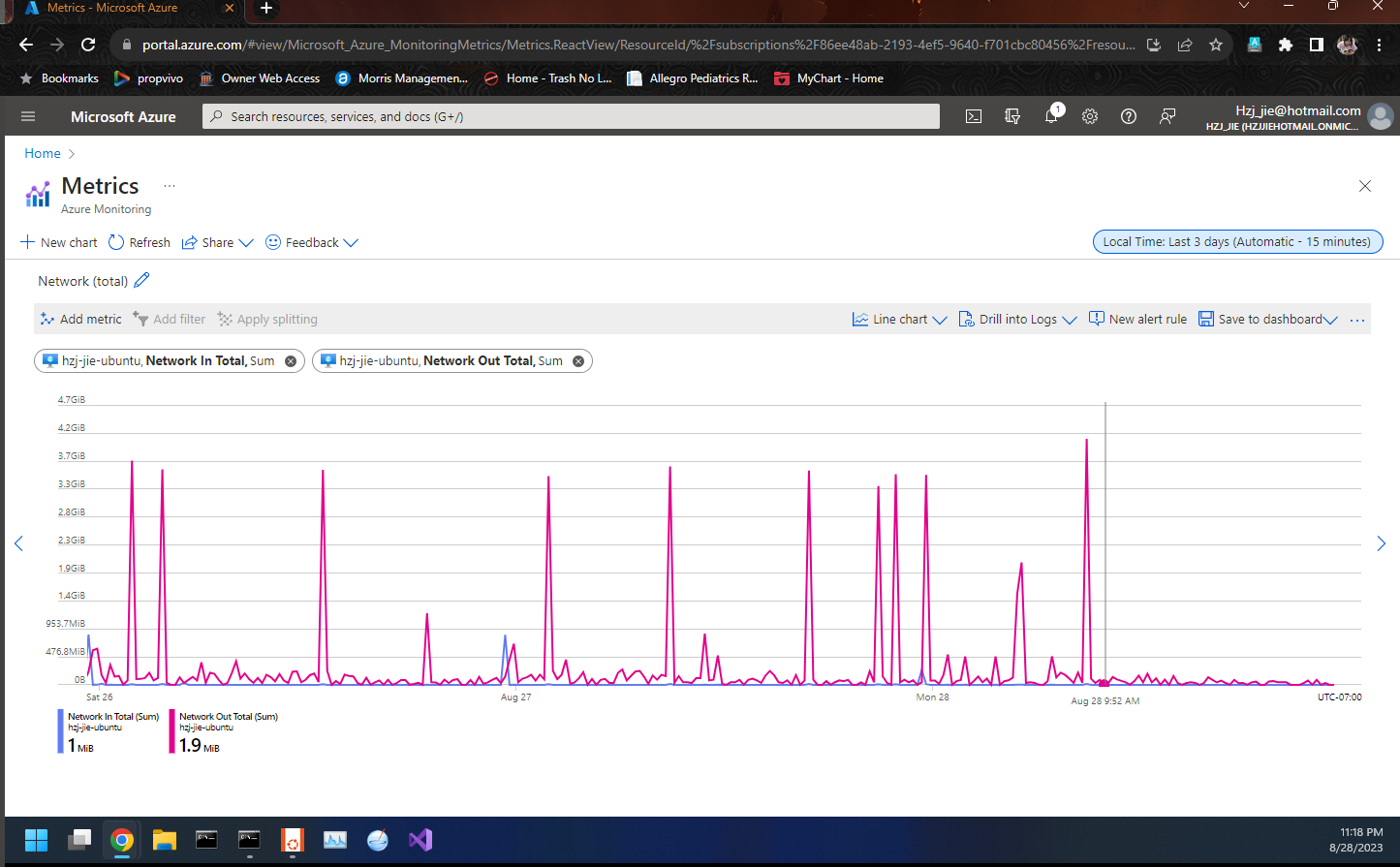Open the Feedback icon next to account
This screenshot has width=1400, height=867.
(x=1167, y=115)
